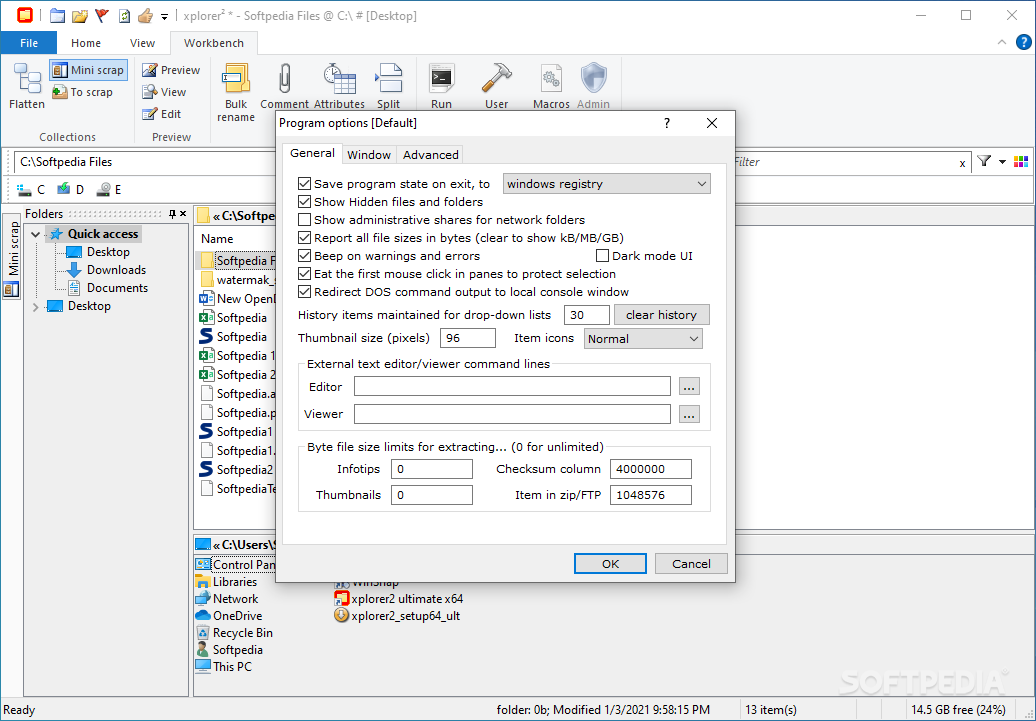Open the Attributes tool

click(x=339, y=86)
